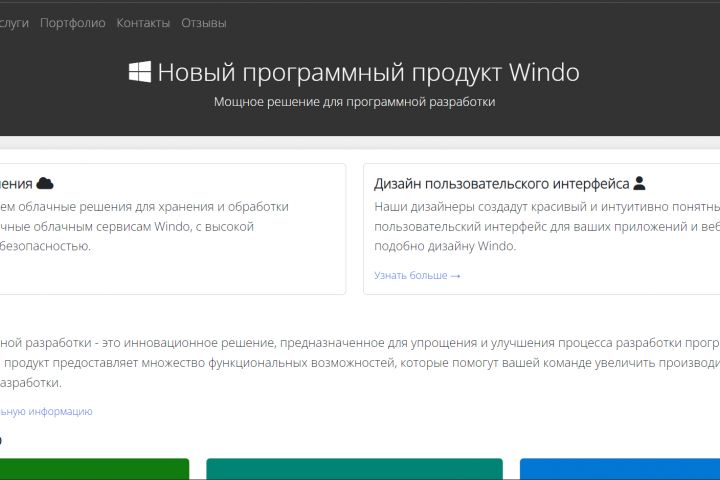Go to the Контакты page

[x=143, y=23]
